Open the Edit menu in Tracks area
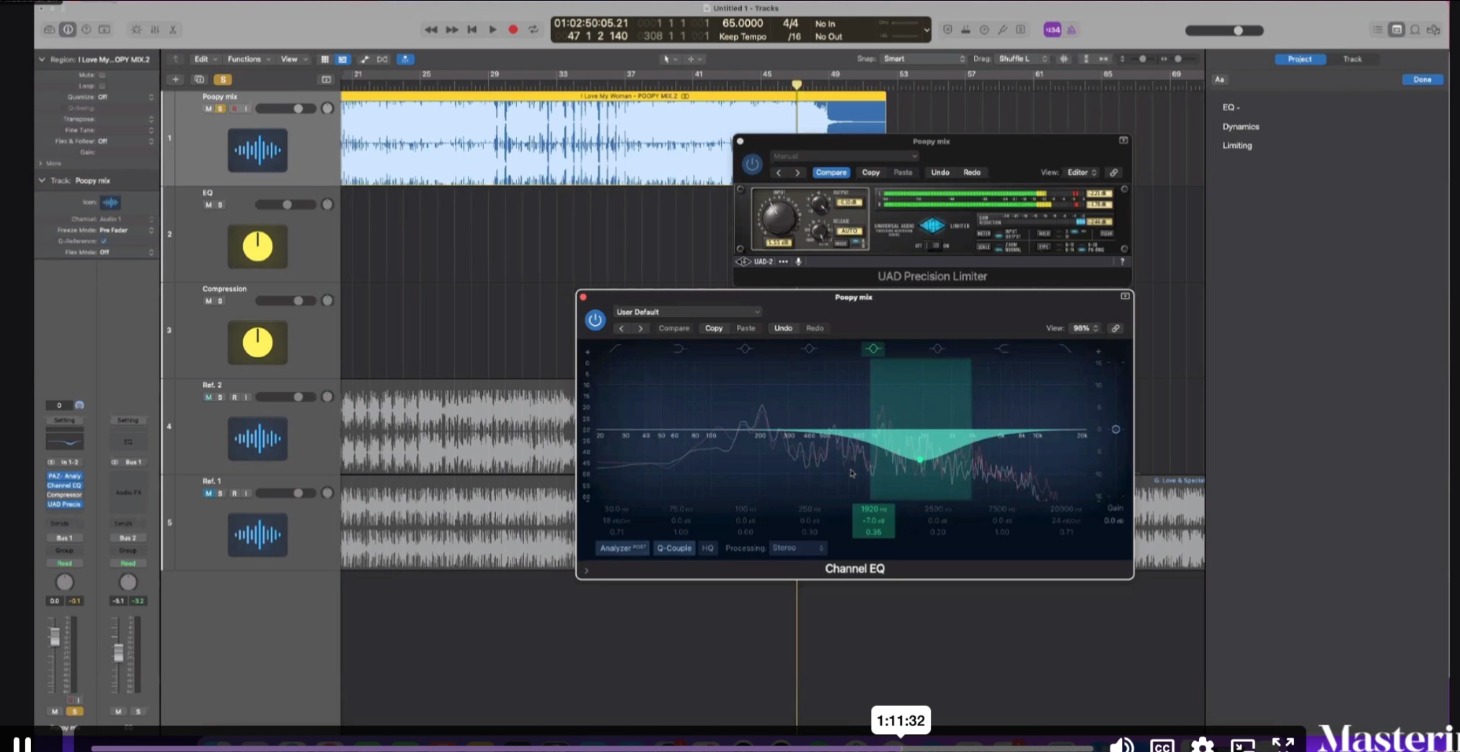 point(205,59)
